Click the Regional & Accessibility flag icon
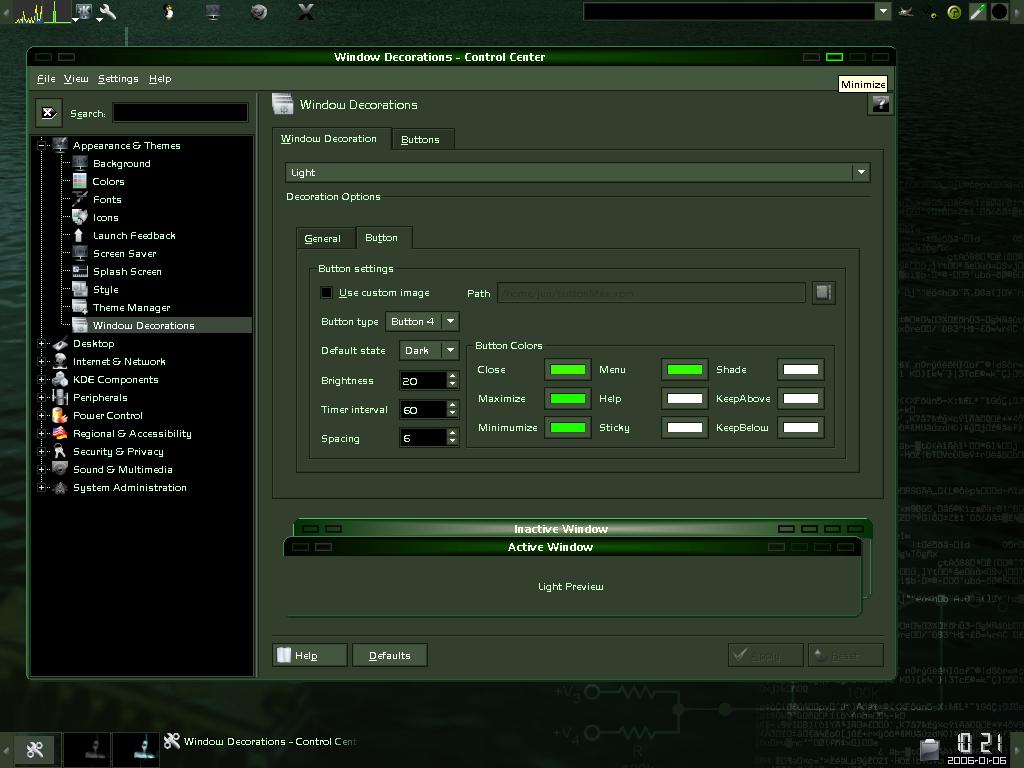 click(x=60, y=433)
